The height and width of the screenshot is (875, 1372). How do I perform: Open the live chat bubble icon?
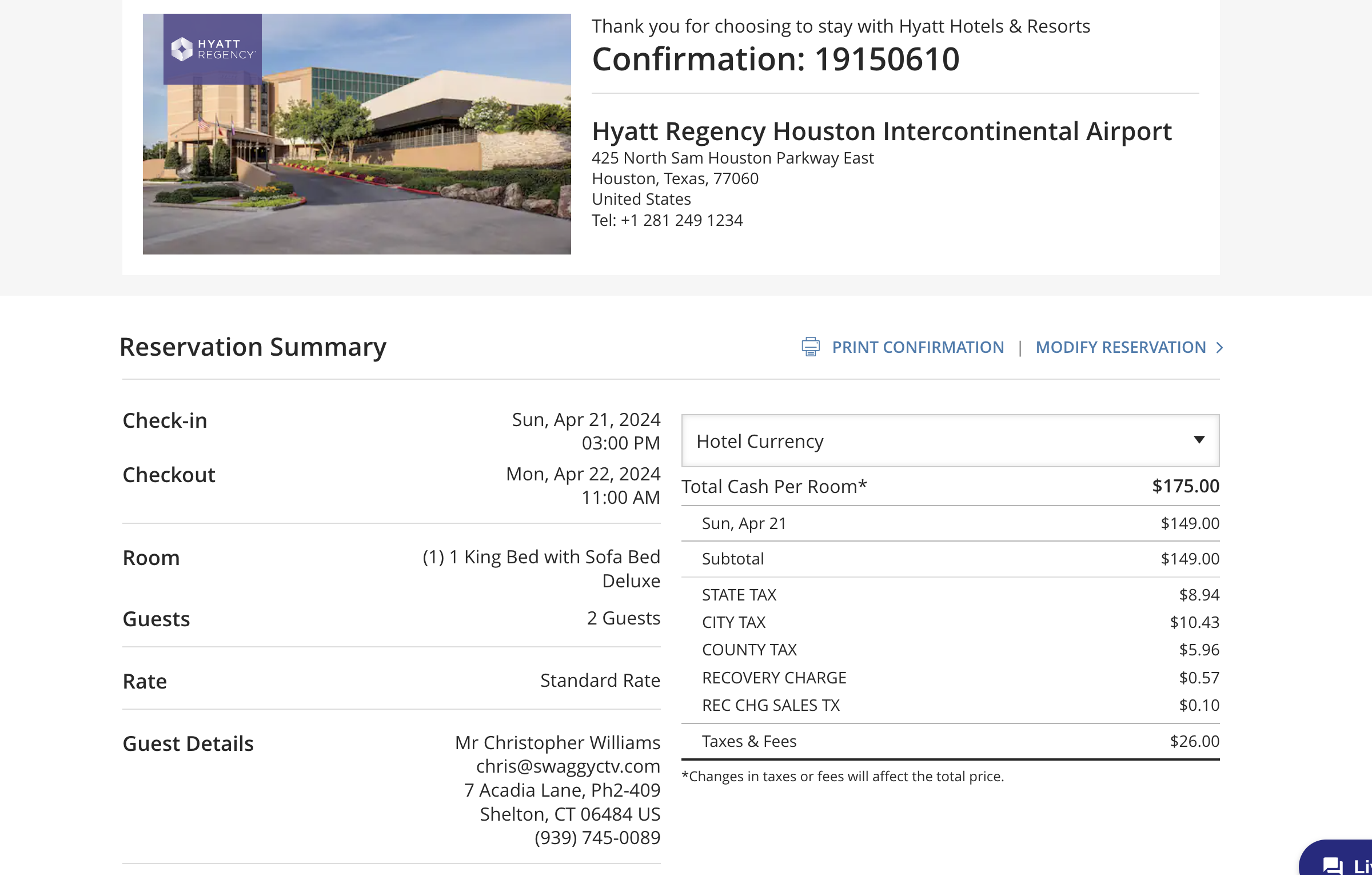[1333, 865]
